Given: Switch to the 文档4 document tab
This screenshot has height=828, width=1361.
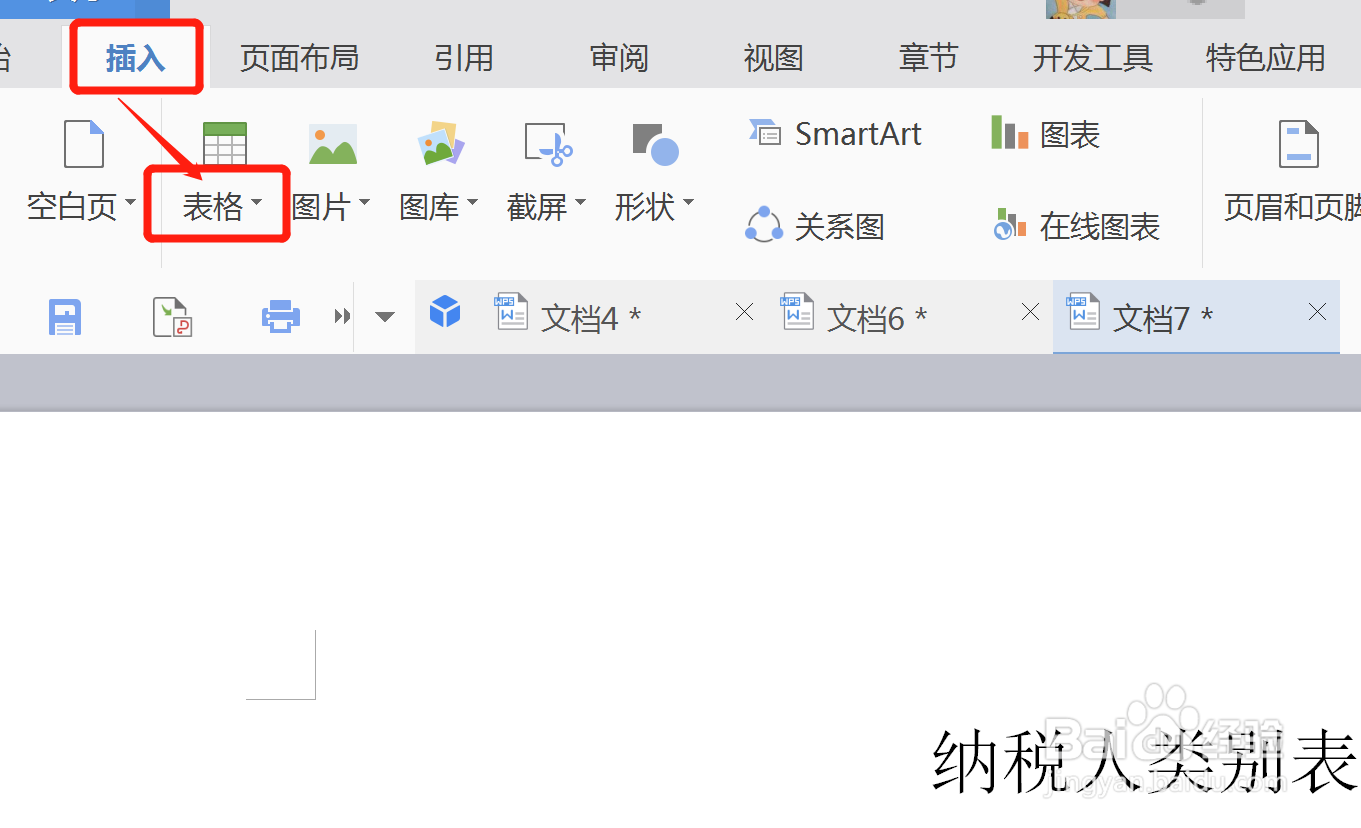Looking at the screenshot, I should [585, 317].
